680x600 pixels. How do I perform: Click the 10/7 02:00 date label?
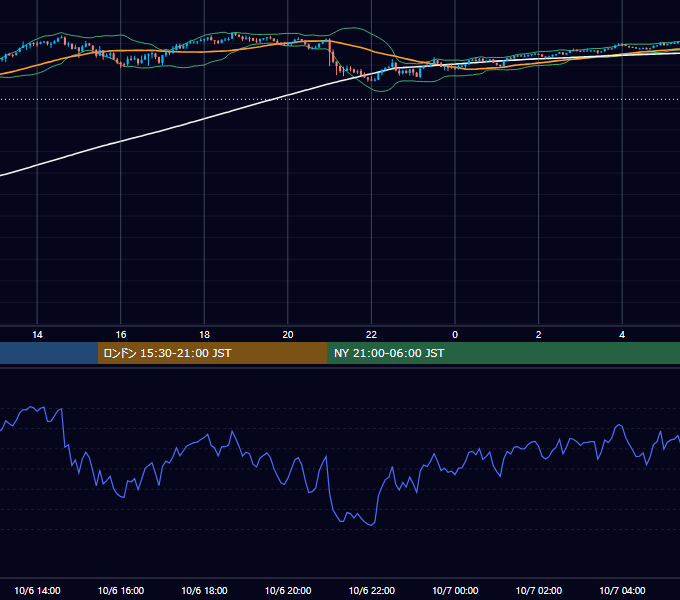(539, 590)
